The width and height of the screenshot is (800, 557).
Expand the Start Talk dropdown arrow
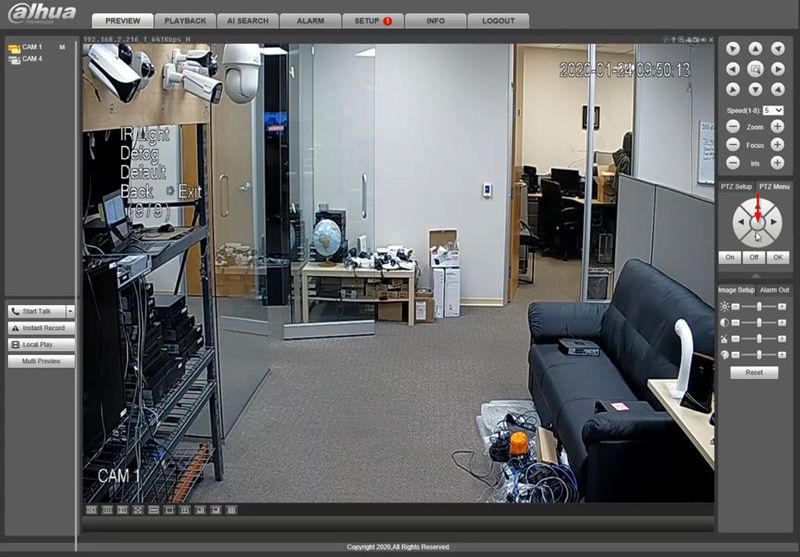[x=70, y=311]
